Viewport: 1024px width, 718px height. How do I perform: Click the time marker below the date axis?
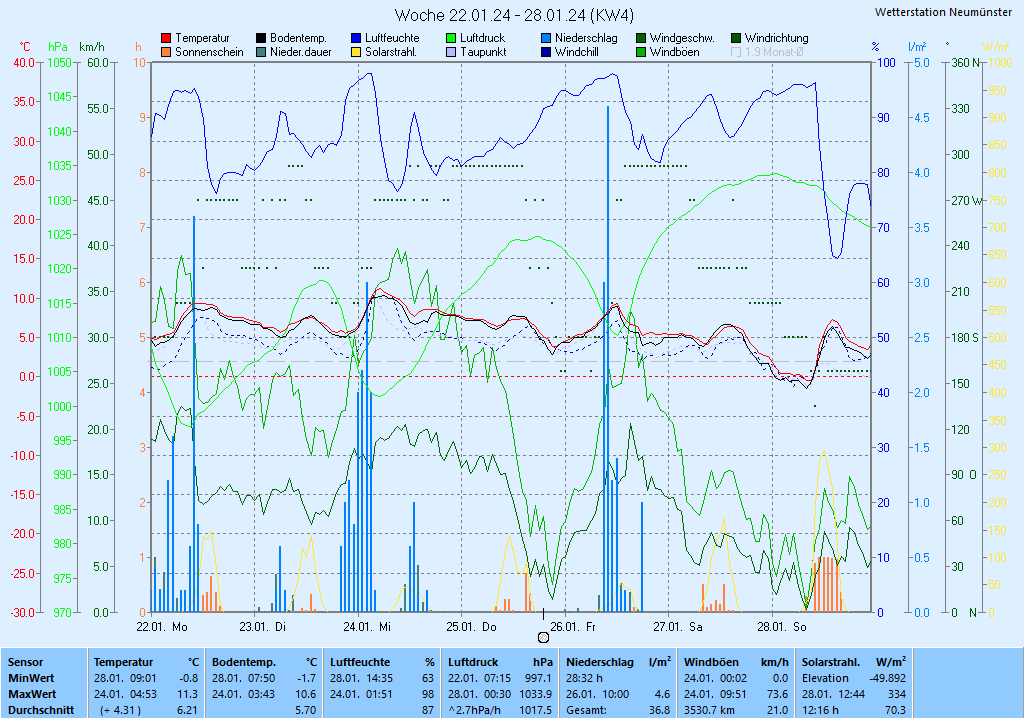tap(543, 637)
